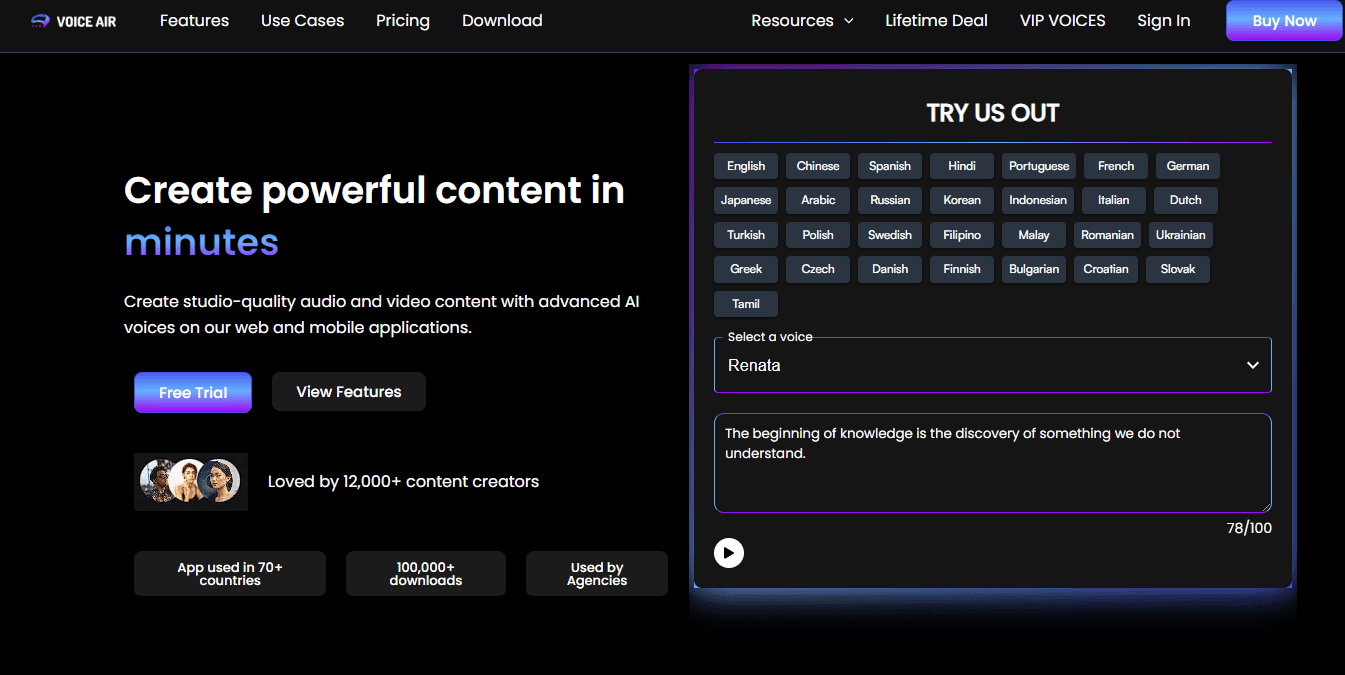1345x675 pixels.
Task: Click the Sign In link
Action: (1163, 21)
